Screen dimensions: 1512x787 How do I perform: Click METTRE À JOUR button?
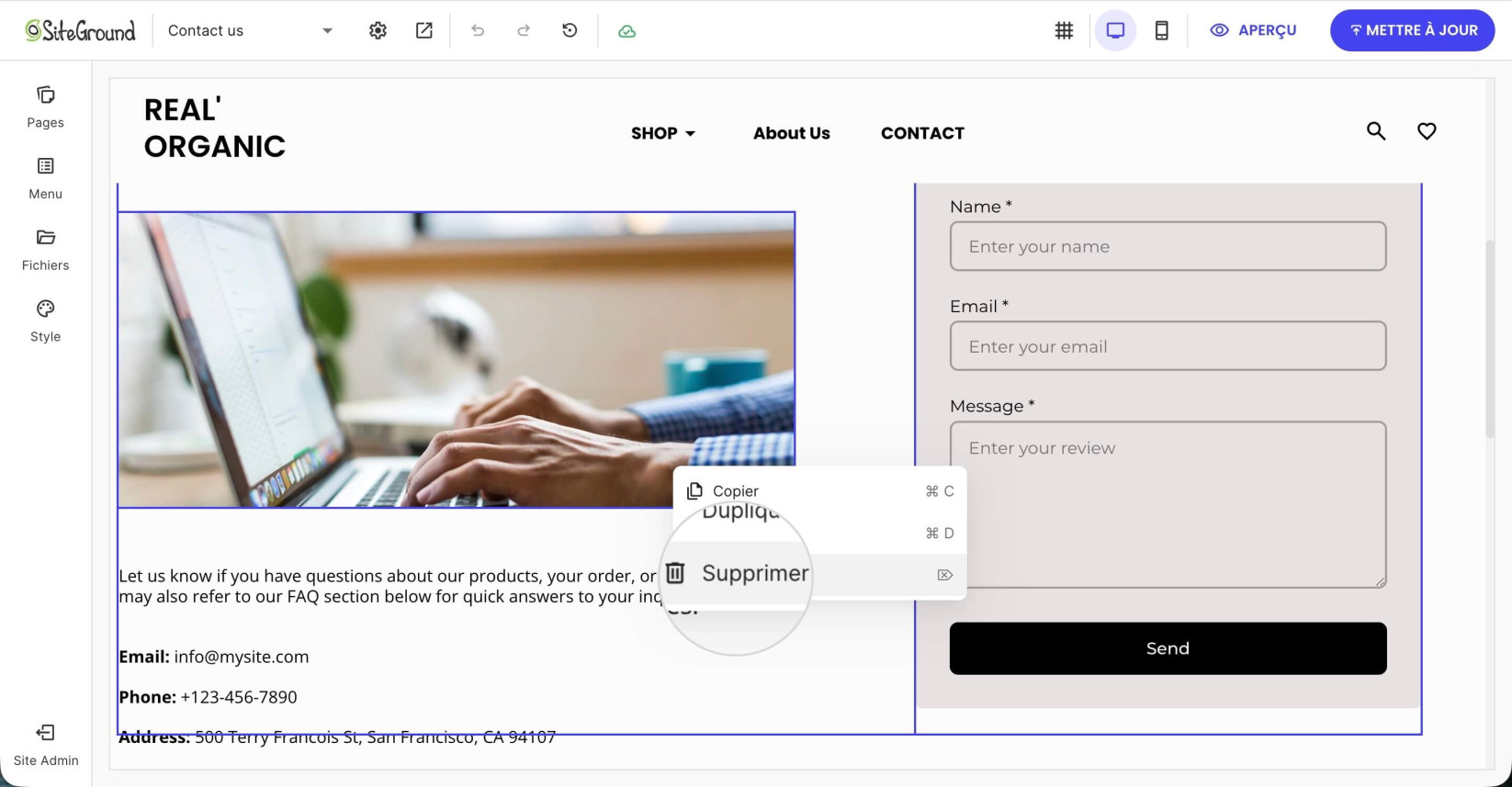click(1412, 30)
